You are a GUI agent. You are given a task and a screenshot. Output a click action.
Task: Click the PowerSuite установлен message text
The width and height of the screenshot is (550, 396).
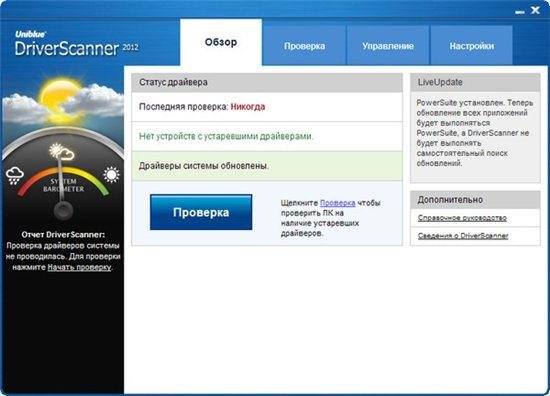475,133
